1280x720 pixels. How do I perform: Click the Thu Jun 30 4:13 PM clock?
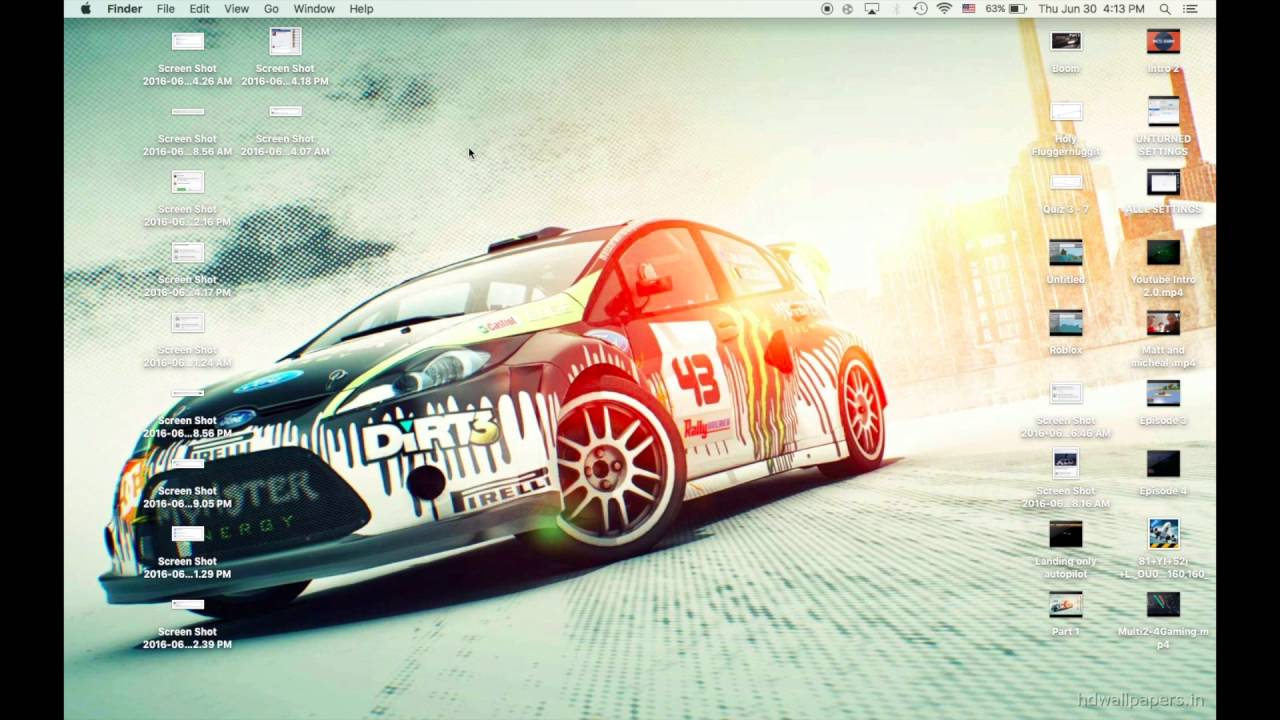click(x=1091, y=9)
